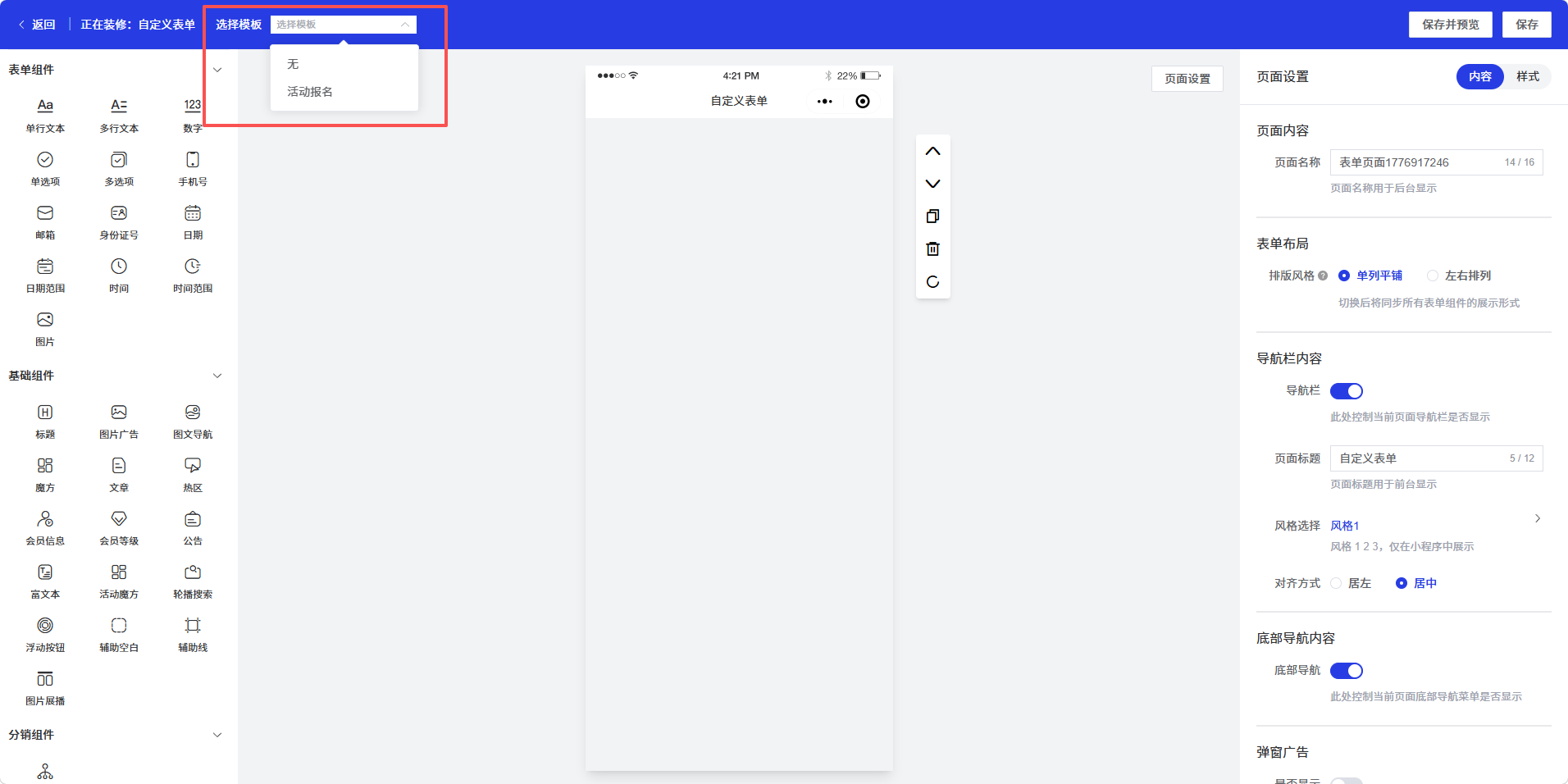
Task: Go back using the 返回 link
Action: [37, 25]
